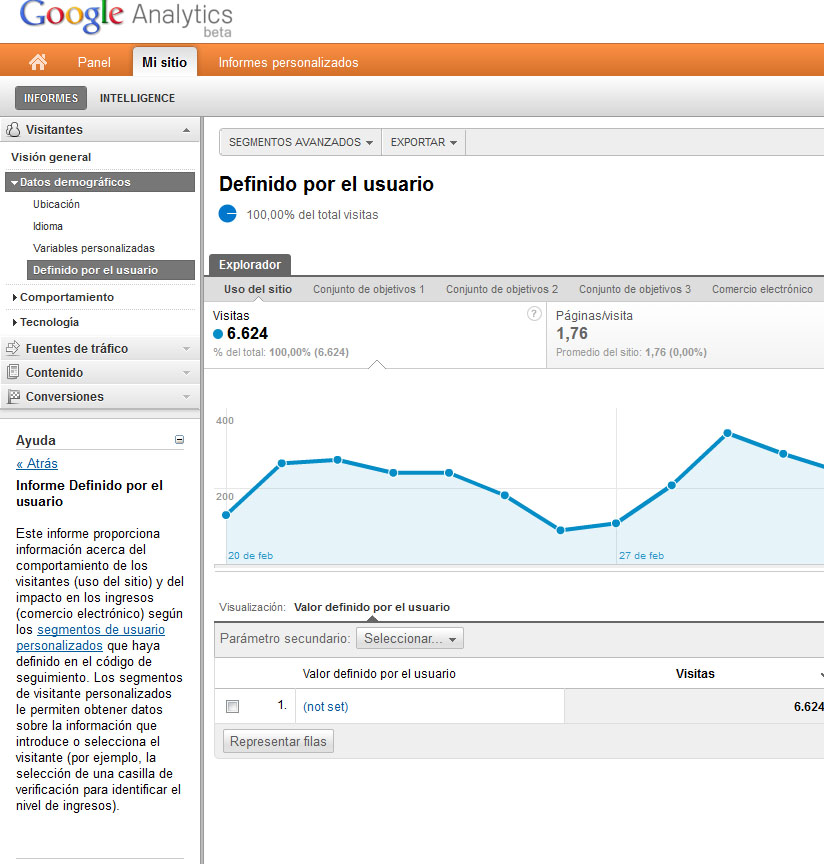Open the Exportar dropdown
This screenshot has width=824, height=864.
coord(423,143)
